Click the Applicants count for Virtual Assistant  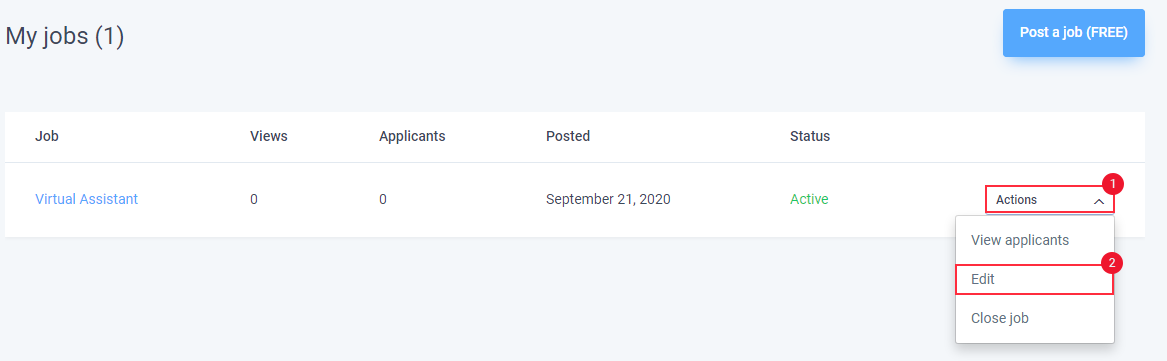[383, 199]
